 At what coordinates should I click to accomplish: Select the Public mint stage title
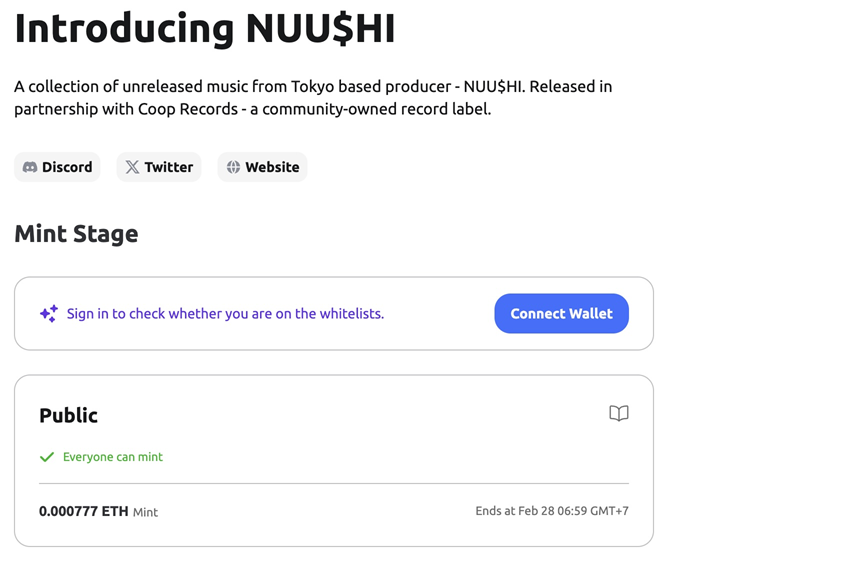pyautogui.click(x=68, y=415)
